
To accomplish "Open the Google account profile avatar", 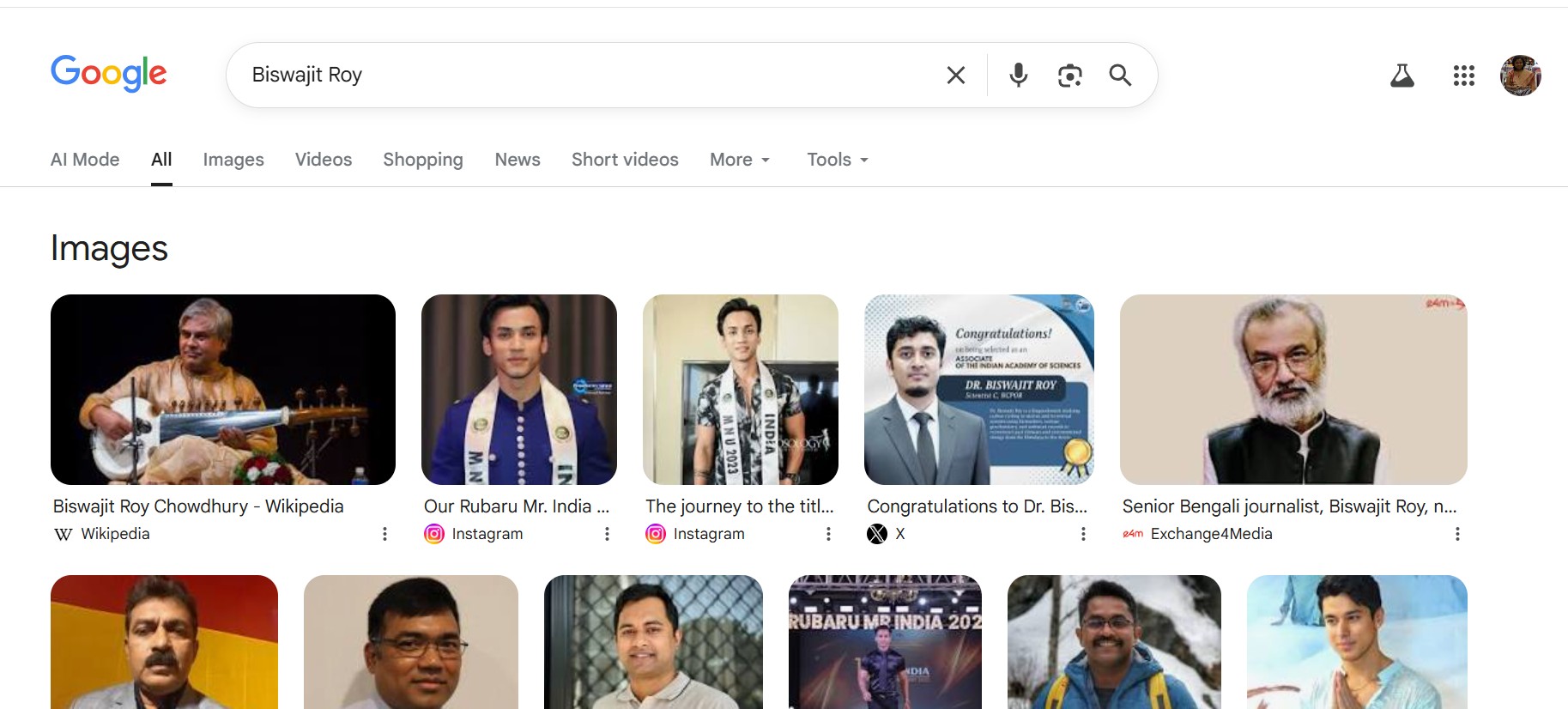I will [x=1520, y=76].
